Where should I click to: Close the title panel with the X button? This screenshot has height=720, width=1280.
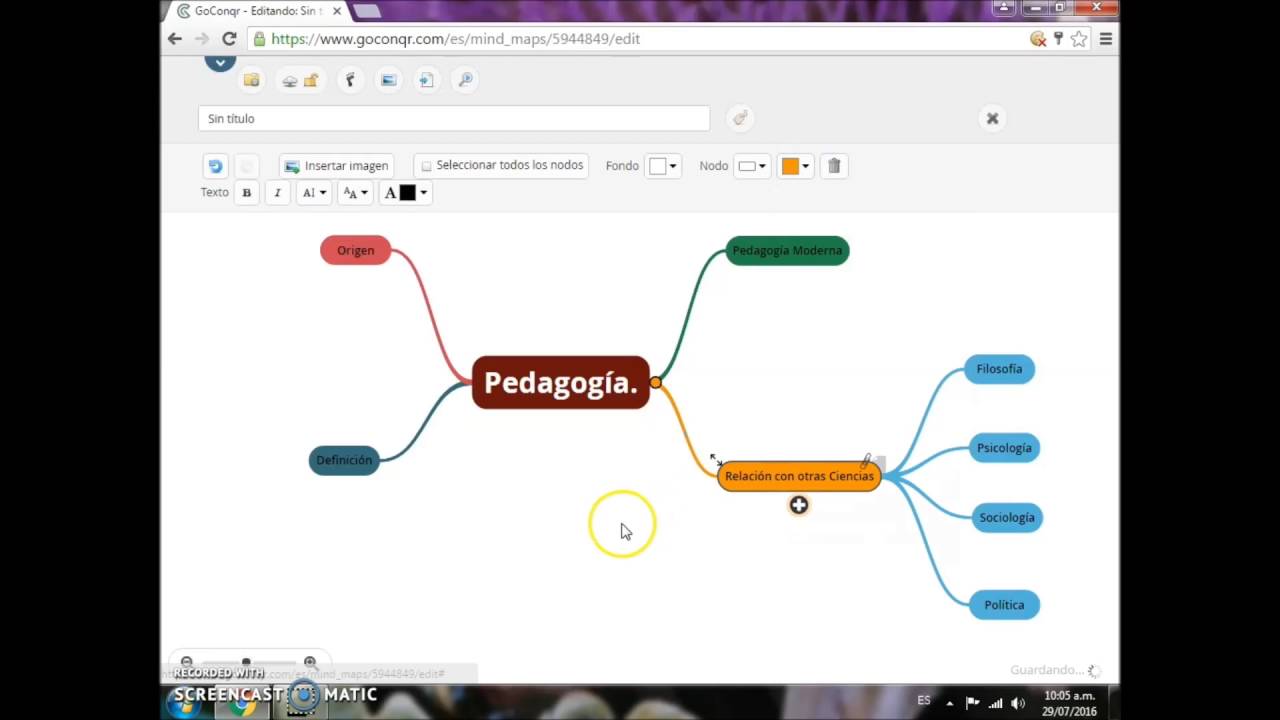click(x=992, y=118)
